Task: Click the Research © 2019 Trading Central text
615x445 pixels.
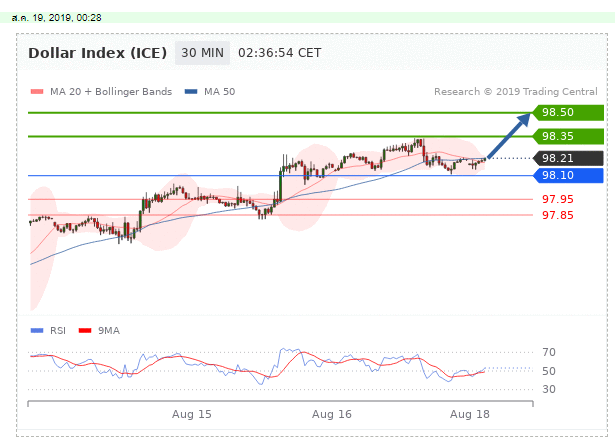Action: [x=516, y=92]
